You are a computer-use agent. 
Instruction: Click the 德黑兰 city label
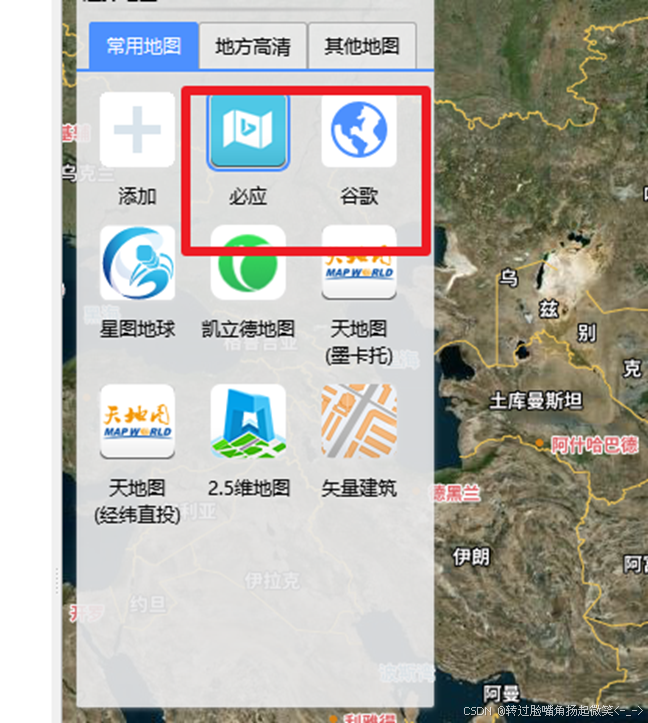456,493
